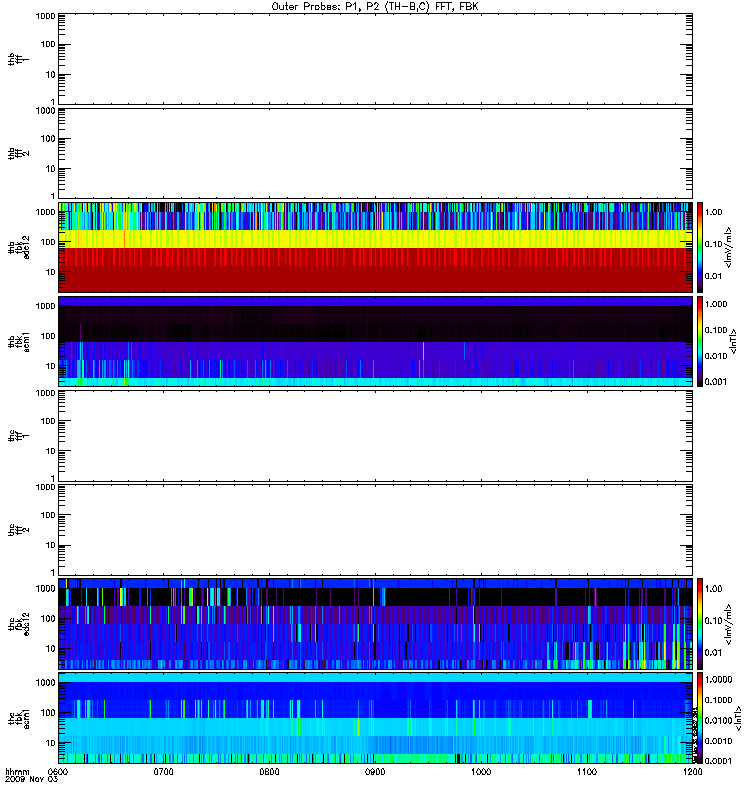Select the empty thc fff 1 plot panel
The width and height of the screenshot is (750, 800).
point(375,436)
